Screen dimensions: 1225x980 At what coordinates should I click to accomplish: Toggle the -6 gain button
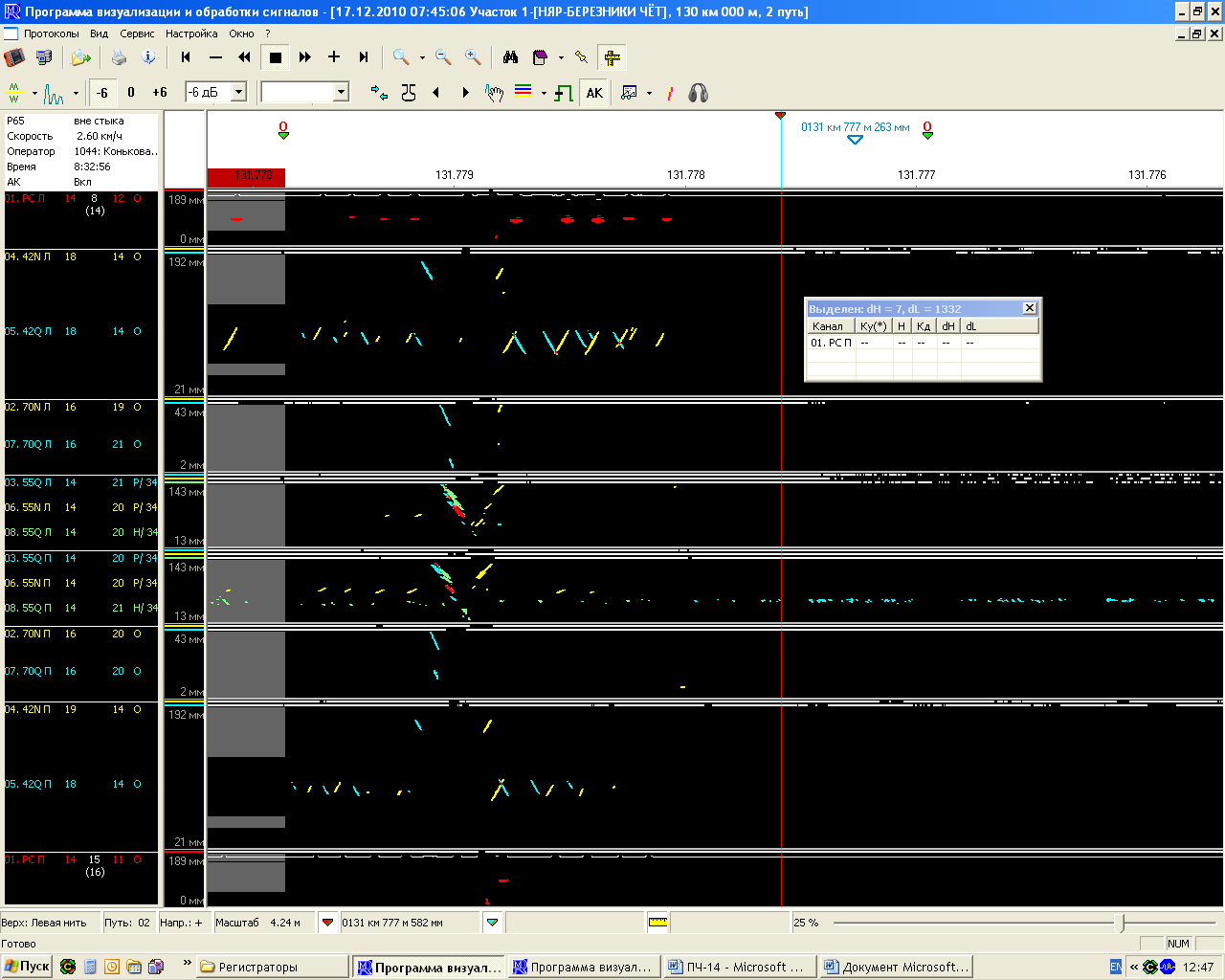point(102,93)
